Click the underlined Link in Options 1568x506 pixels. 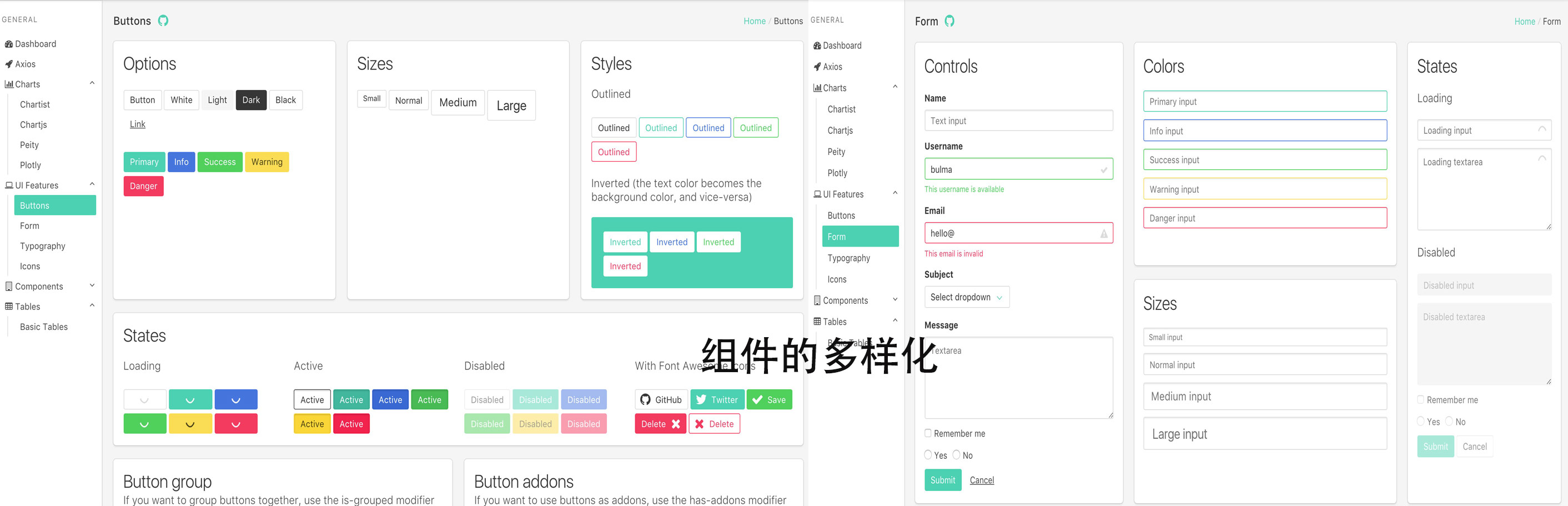138,124
